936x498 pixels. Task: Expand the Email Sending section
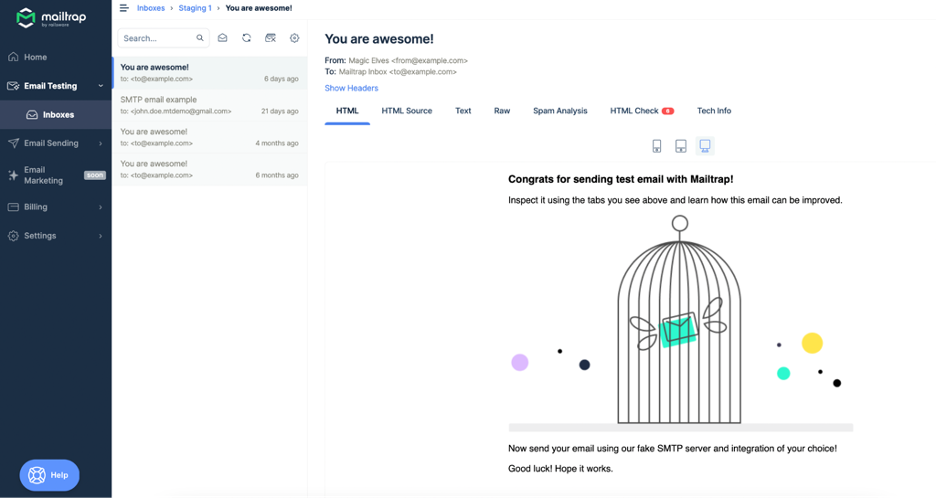100,143
